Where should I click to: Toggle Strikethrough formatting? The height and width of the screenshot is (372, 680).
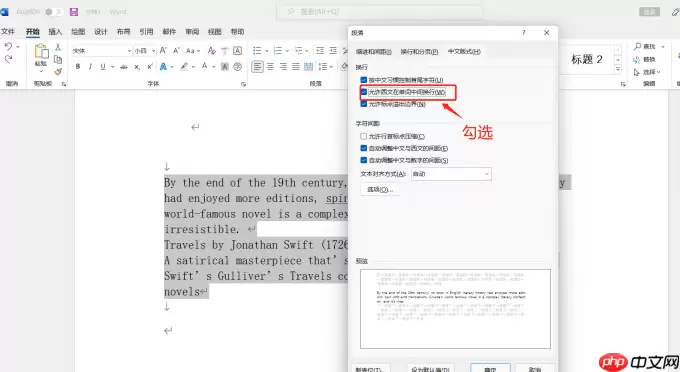(124, 67)
